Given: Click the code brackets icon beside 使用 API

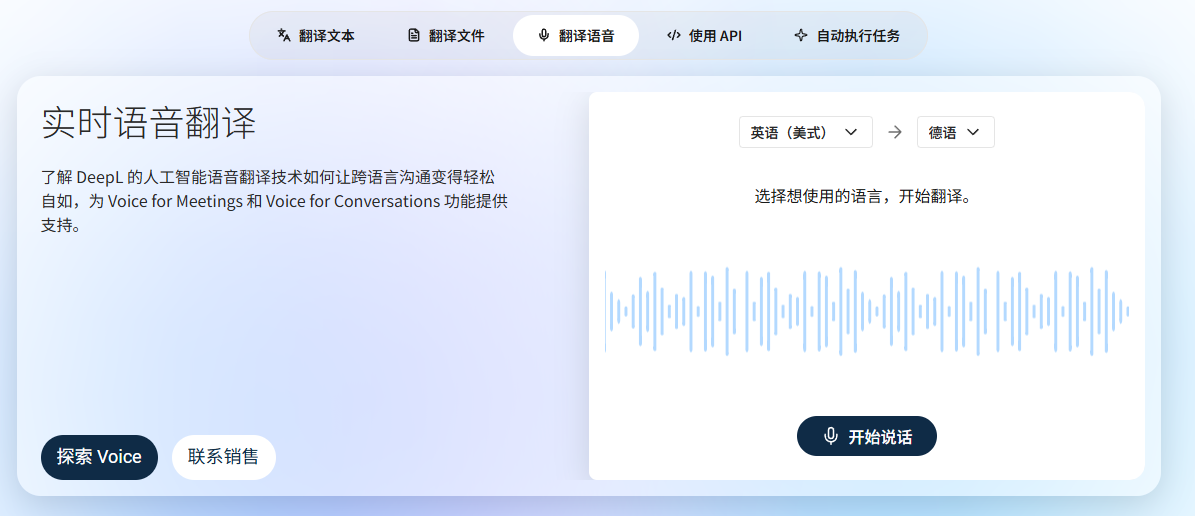Looking at the screenshot, I should (673, 35).
